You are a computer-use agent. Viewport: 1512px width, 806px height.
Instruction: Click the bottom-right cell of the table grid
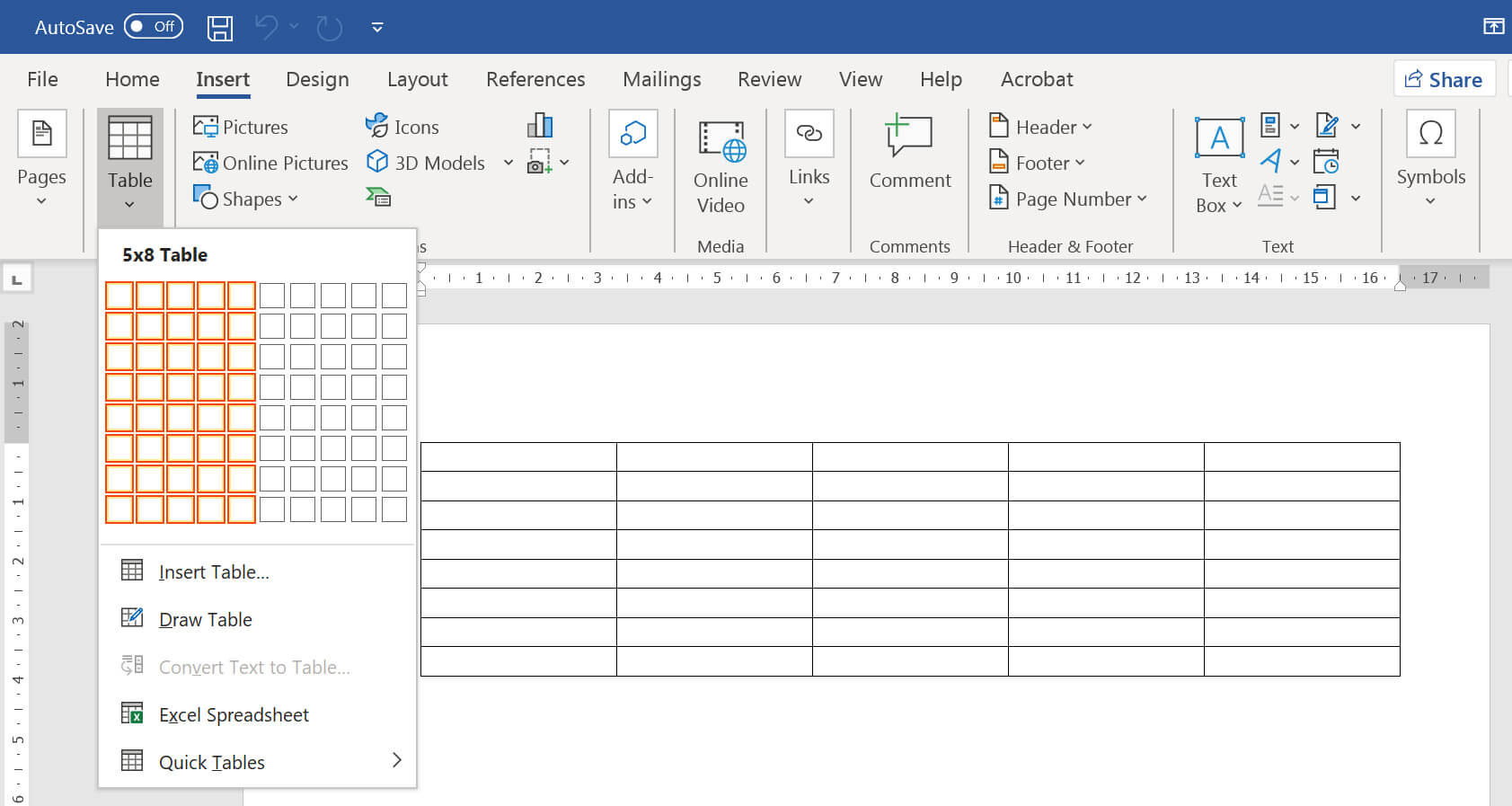click(x=394, y=509)
